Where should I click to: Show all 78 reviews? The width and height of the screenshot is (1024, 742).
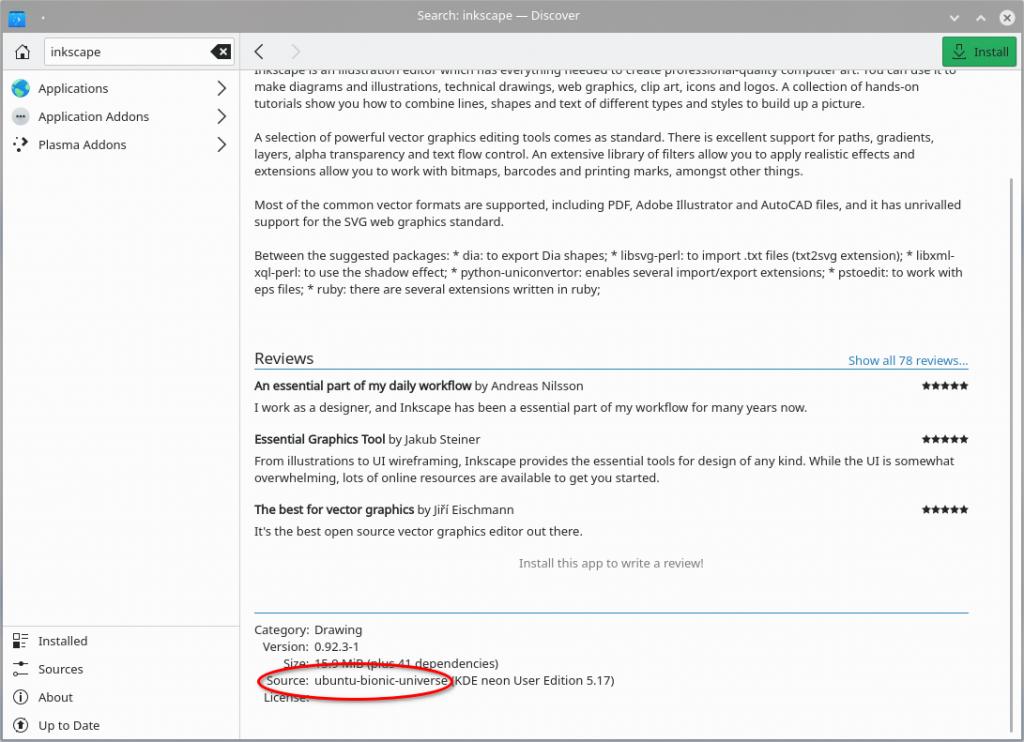(x=908, y=361)
